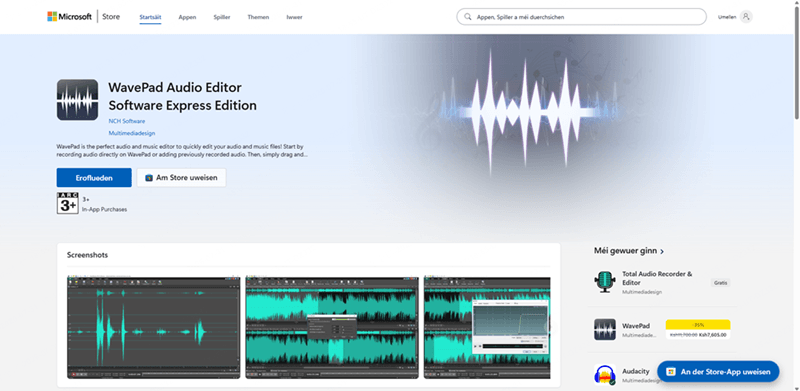Open the NCH Software publisher link
Screen dimensions: 800x391
127,121
